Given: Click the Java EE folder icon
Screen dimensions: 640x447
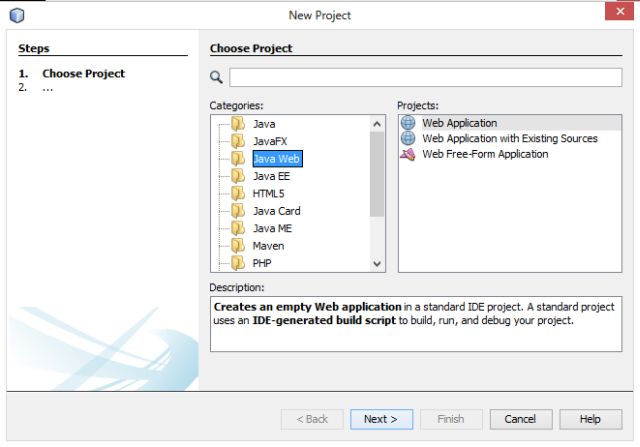Looking at the screenshot, I should point(238,176).
